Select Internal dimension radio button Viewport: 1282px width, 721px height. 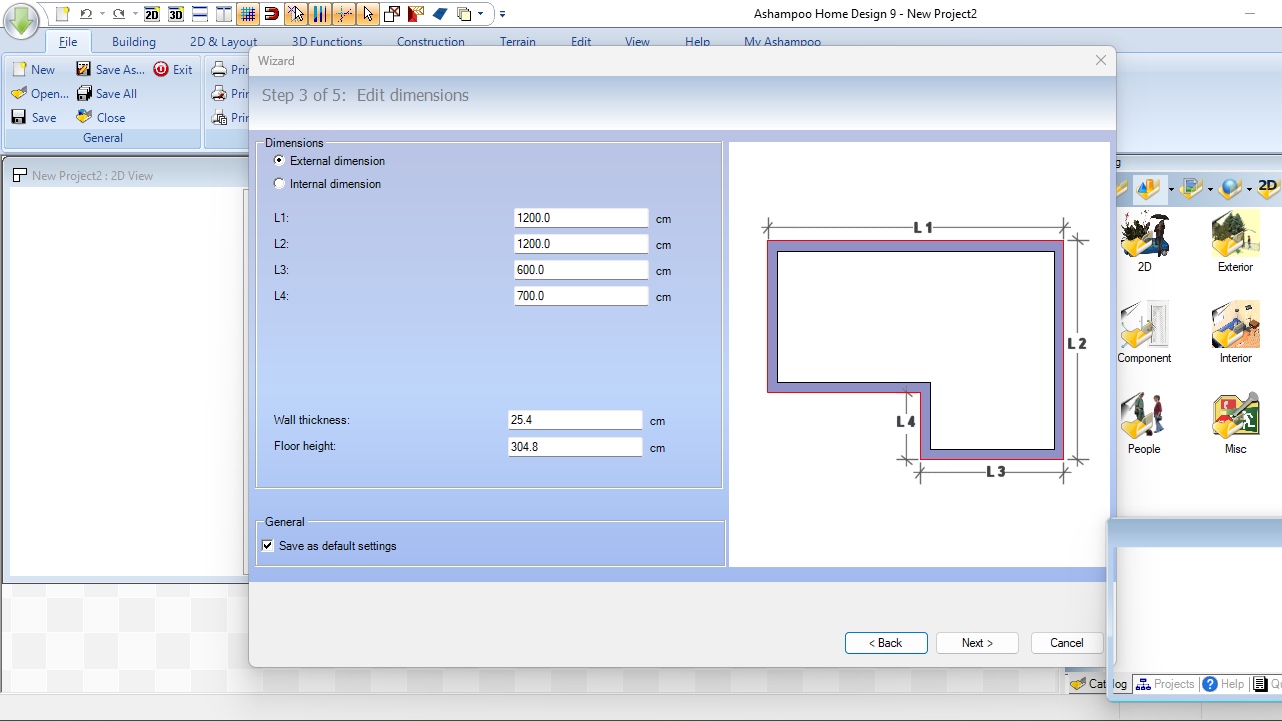[x=280, y=184]
